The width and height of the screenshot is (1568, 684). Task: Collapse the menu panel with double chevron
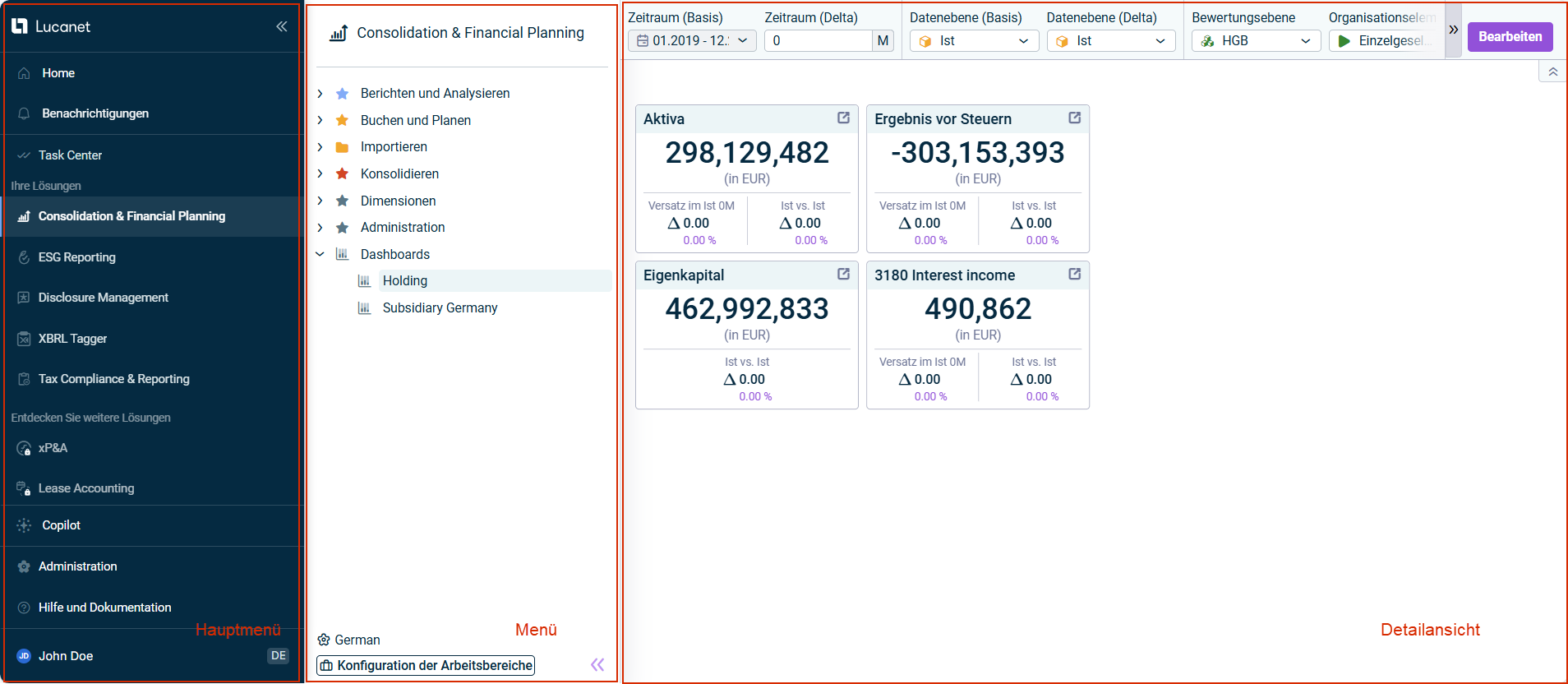[x=597, y=664]
